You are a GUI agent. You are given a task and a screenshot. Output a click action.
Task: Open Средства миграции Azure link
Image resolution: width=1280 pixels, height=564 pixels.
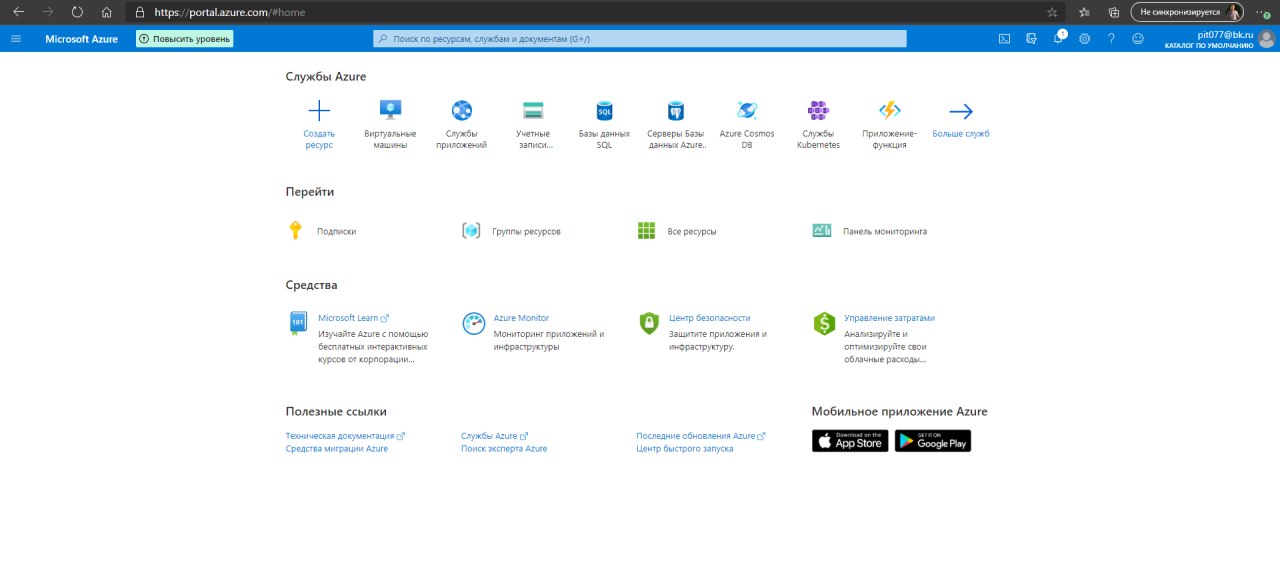pyautogui.click(x=337, y=449)
